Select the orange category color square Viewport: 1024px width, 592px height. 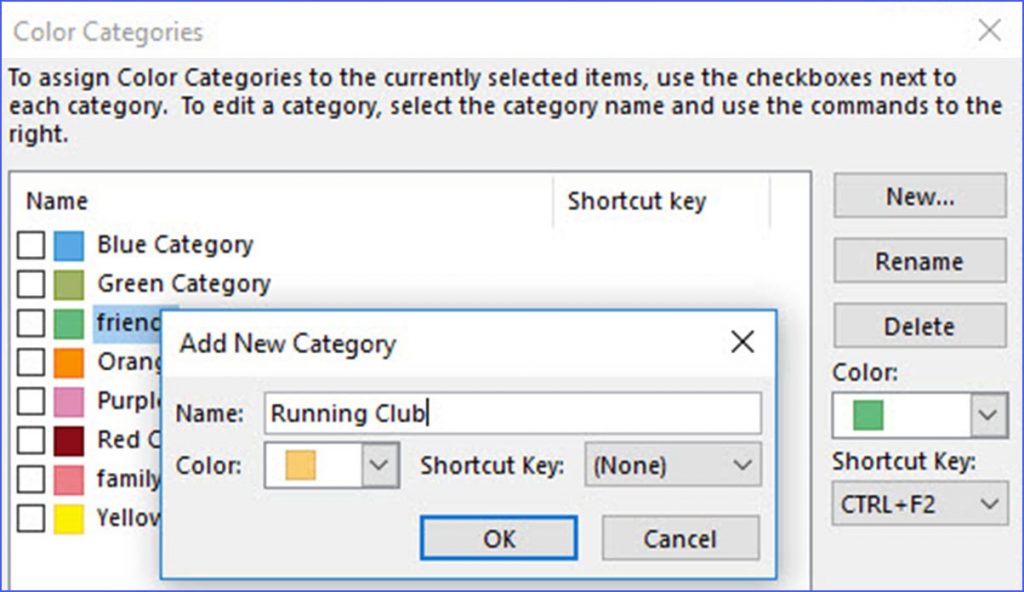(x=69, y=363)
